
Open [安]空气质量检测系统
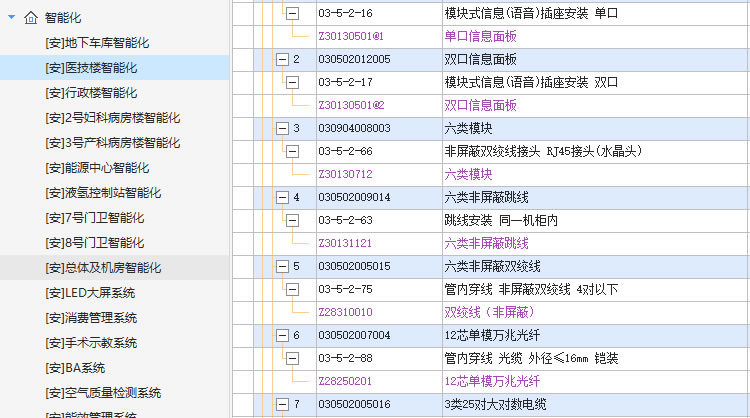[x=103, y=393]
